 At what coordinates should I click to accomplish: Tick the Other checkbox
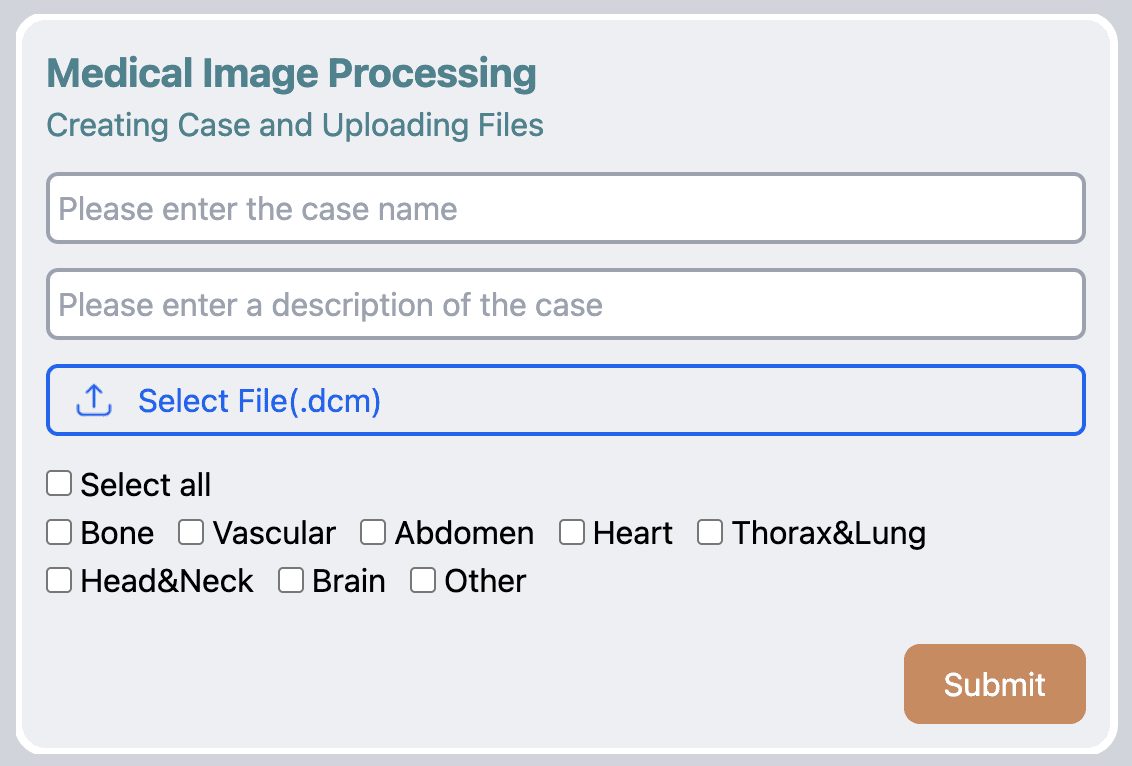[423, 580]
